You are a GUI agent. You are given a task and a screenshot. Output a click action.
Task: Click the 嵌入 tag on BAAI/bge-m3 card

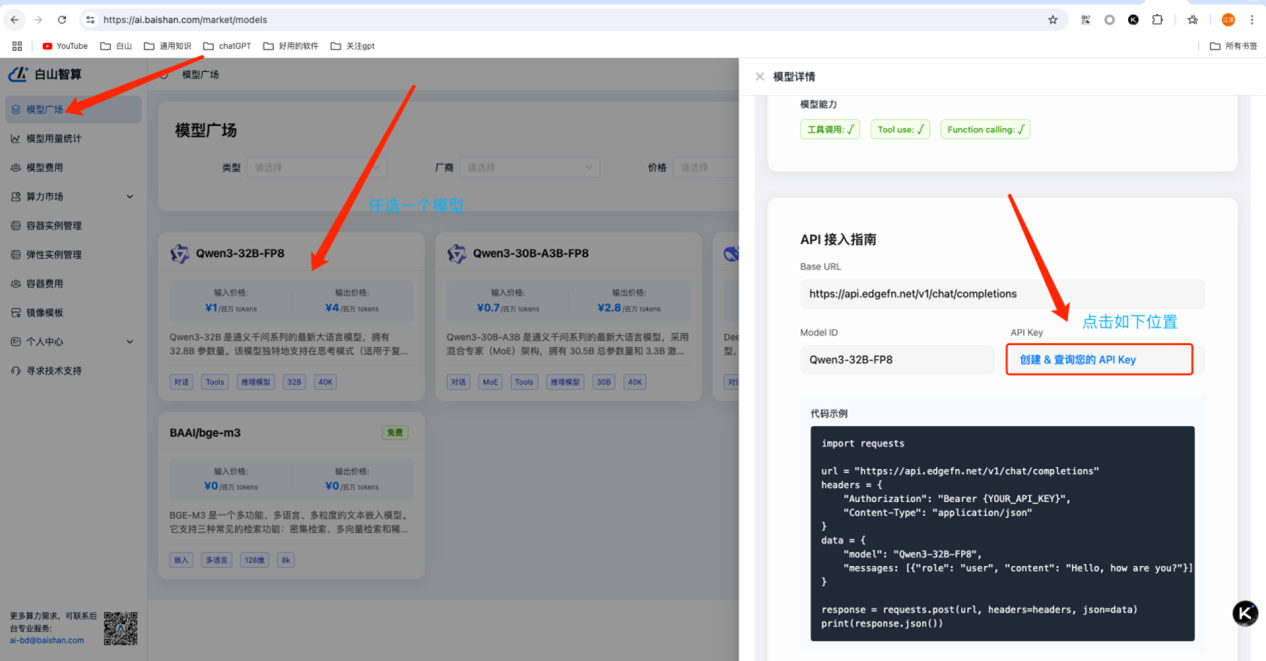pos(181,561)
